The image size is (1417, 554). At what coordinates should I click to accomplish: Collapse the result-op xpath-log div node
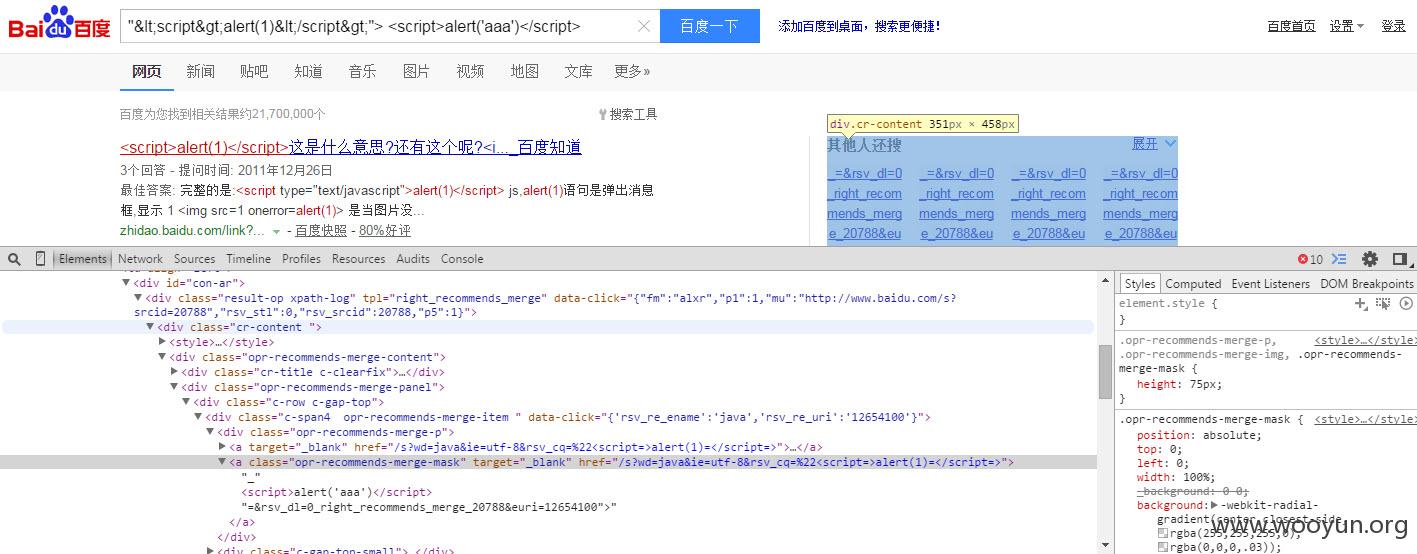coord(139,298)
